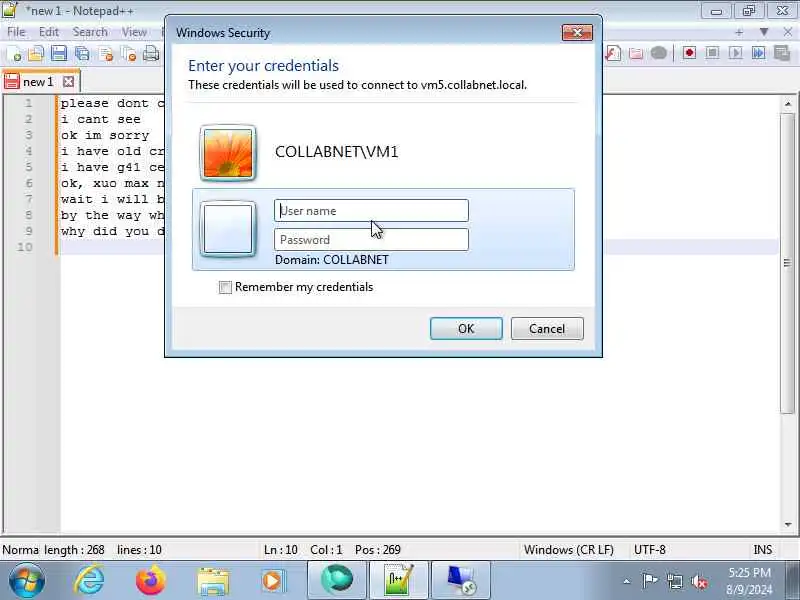The image size is (800, 600).
Task: Close the new 1 tab with its X
Action: pos(68,82)
